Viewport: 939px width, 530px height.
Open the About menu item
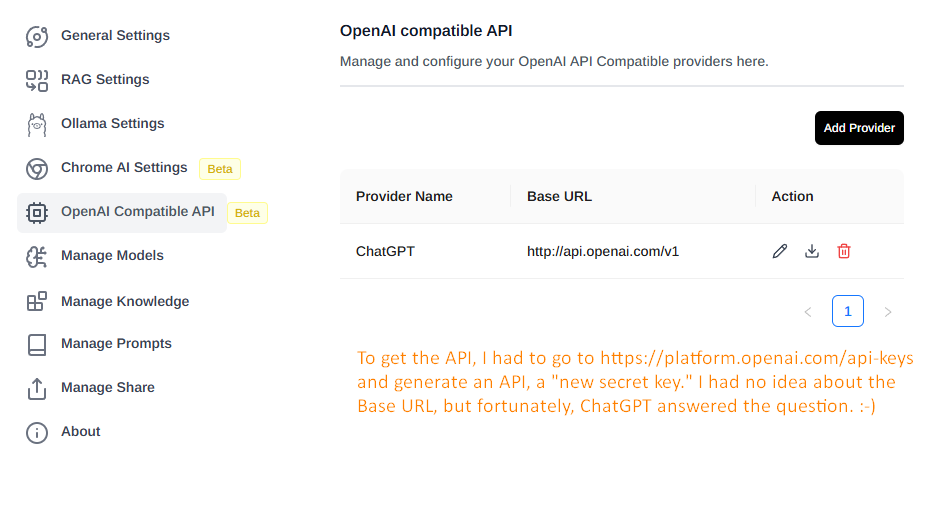coord(81,432)
